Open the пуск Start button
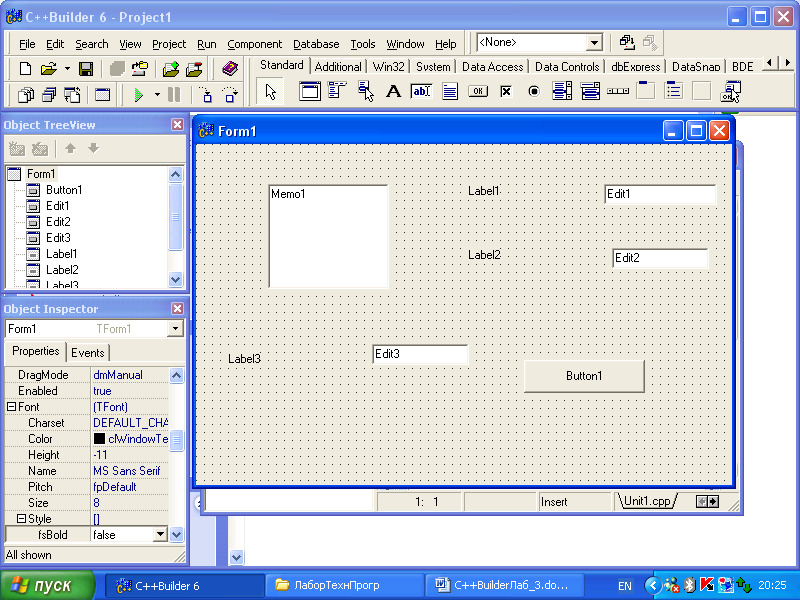This screenshot has height=600, width=800. pyautogui.click(x=47, y=585)
